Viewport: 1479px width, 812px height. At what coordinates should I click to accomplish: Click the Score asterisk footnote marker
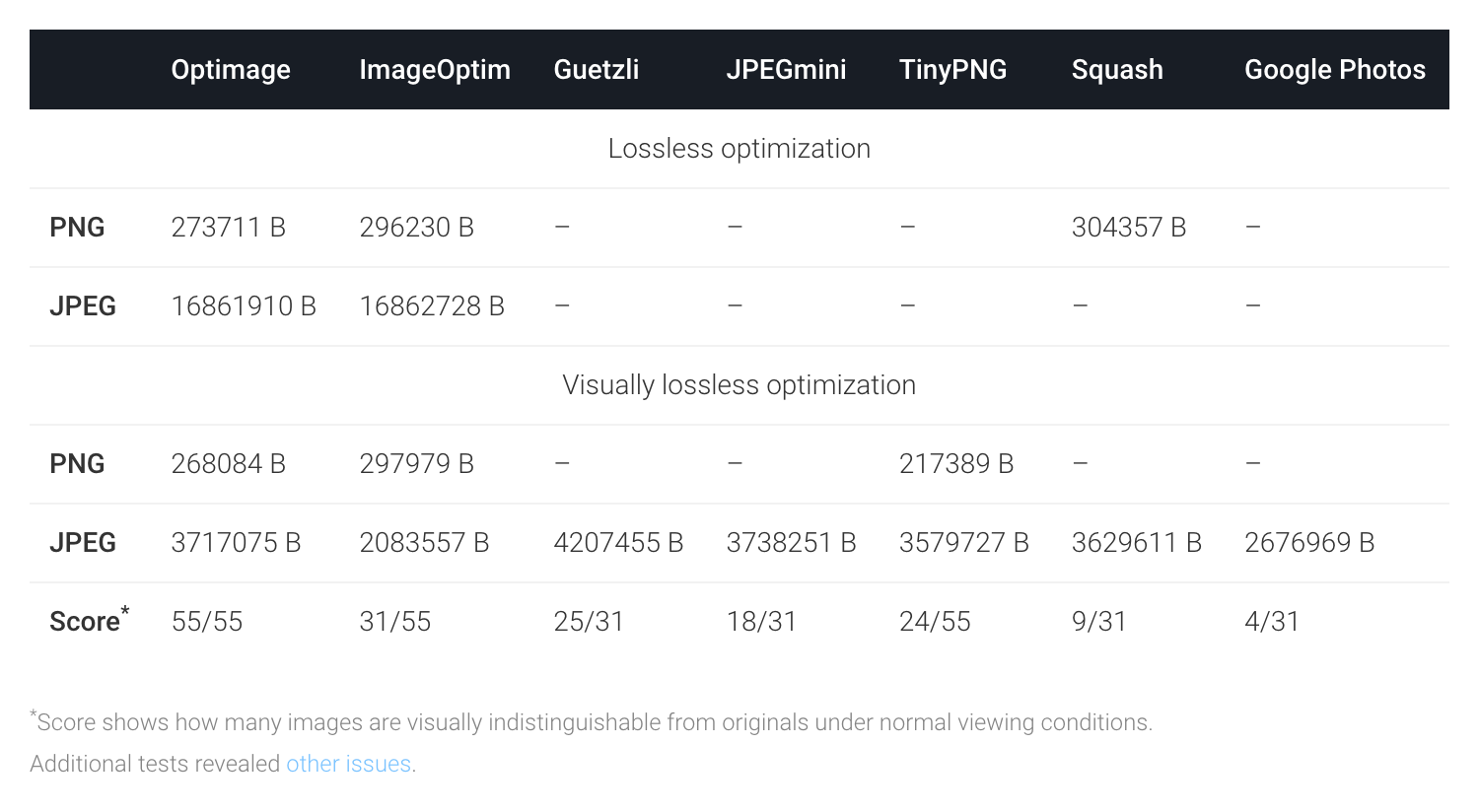(125, 609)
